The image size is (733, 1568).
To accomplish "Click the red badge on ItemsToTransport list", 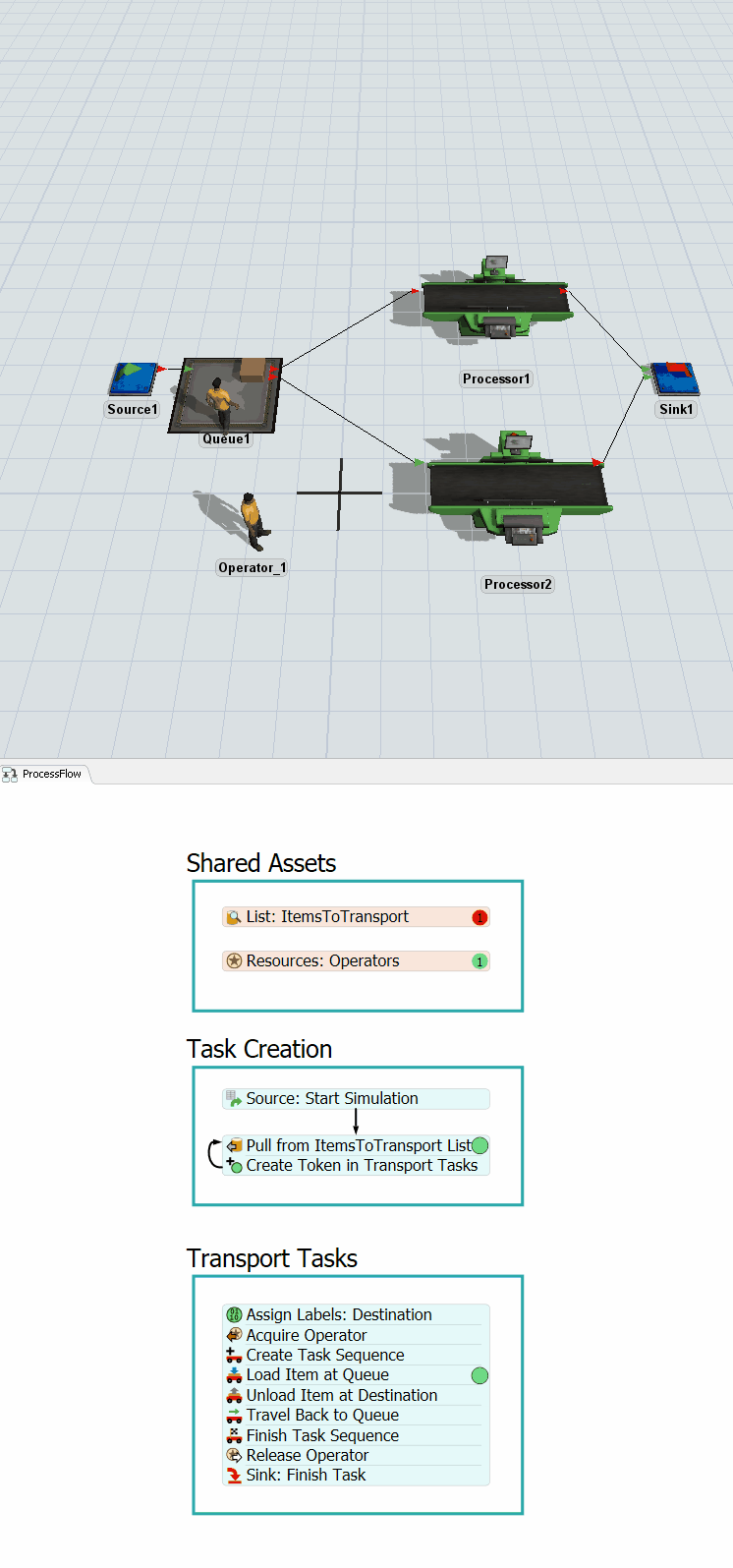I will pyautogui.click(x=479, y=917).
